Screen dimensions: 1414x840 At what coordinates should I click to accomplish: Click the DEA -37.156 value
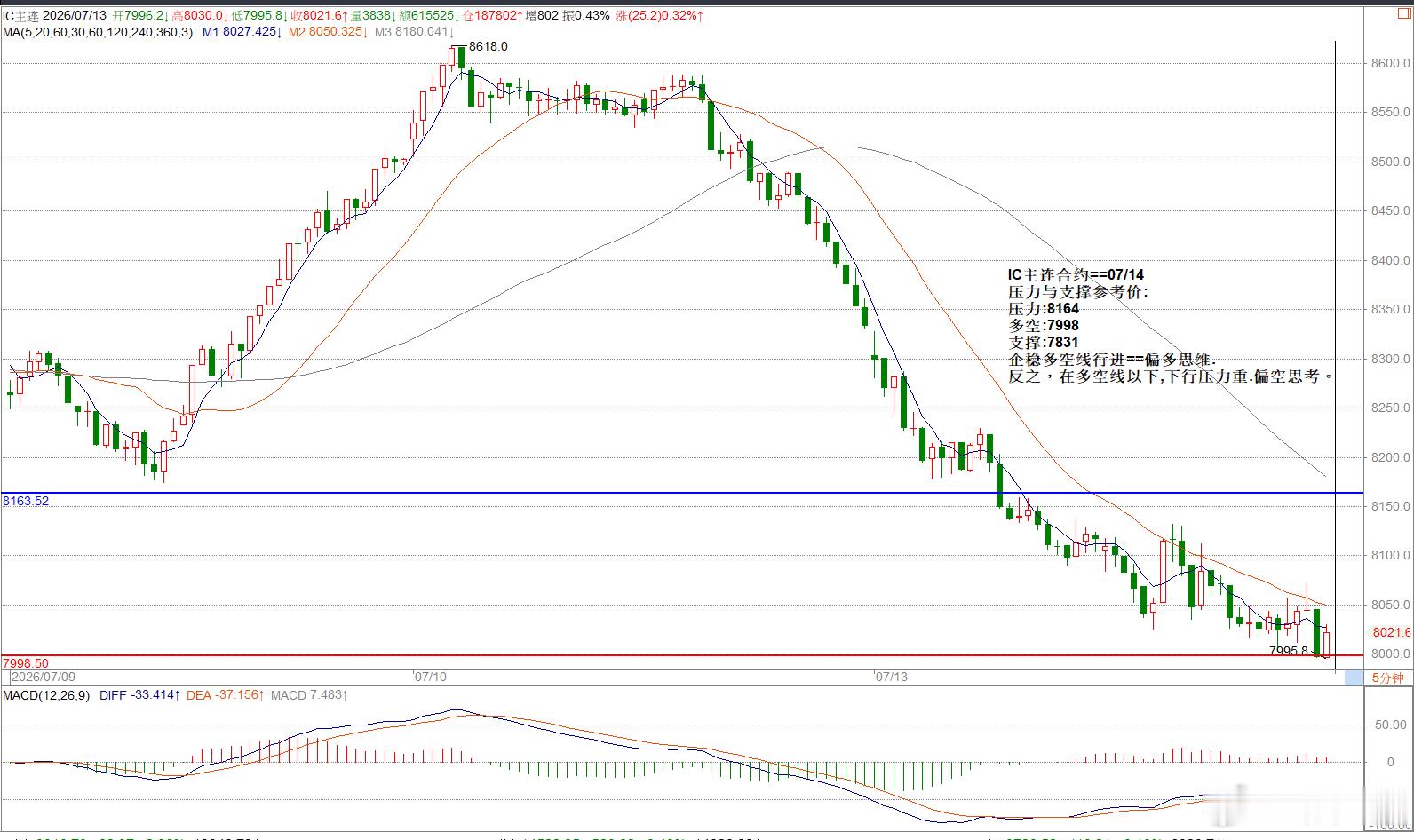(226, 695)
